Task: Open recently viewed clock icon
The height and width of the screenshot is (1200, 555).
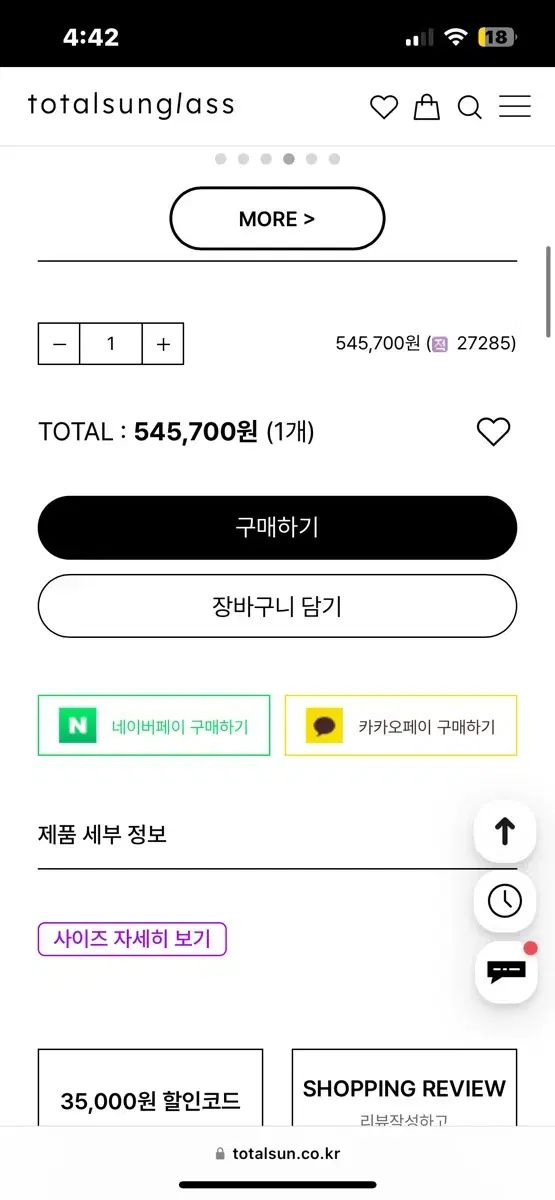Action: [x=505, y=902]
